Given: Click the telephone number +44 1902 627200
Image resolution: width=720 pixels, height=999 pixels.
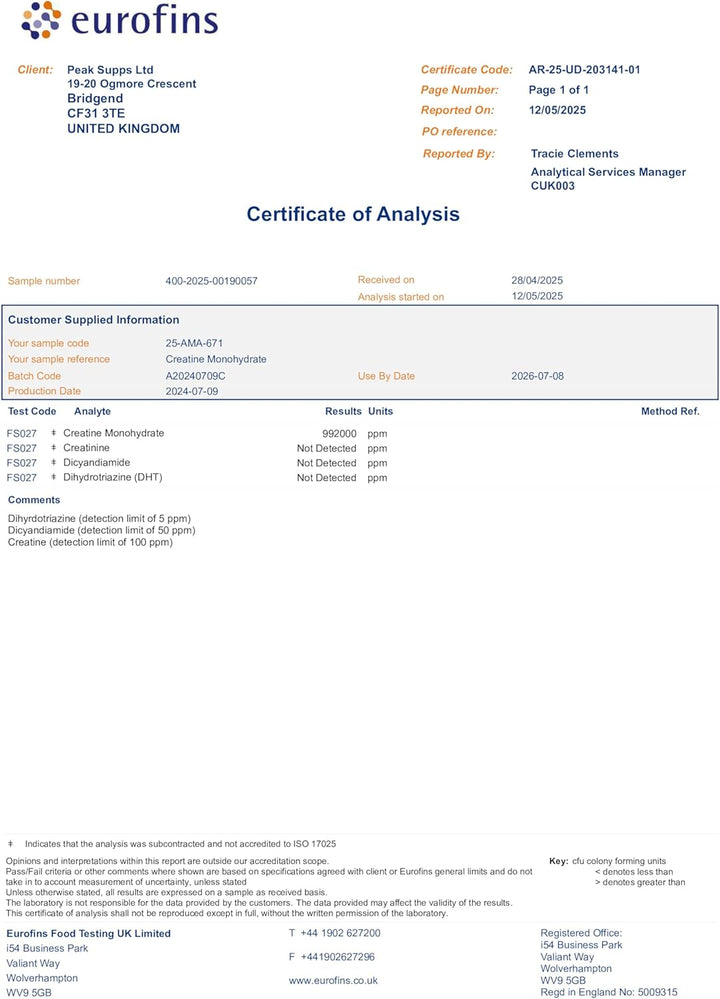Looking at the screenshot, I should 340,933.
